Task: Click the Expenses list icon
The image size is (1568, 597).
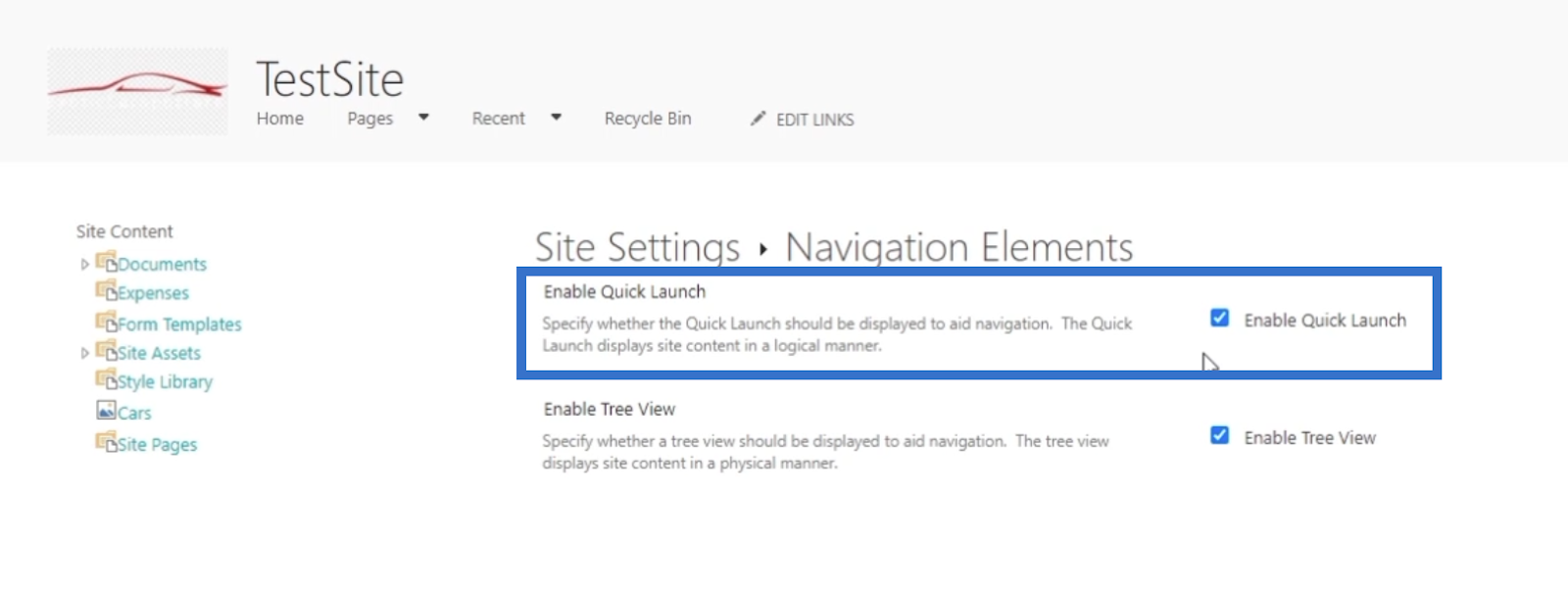Action: pos(106,290)
